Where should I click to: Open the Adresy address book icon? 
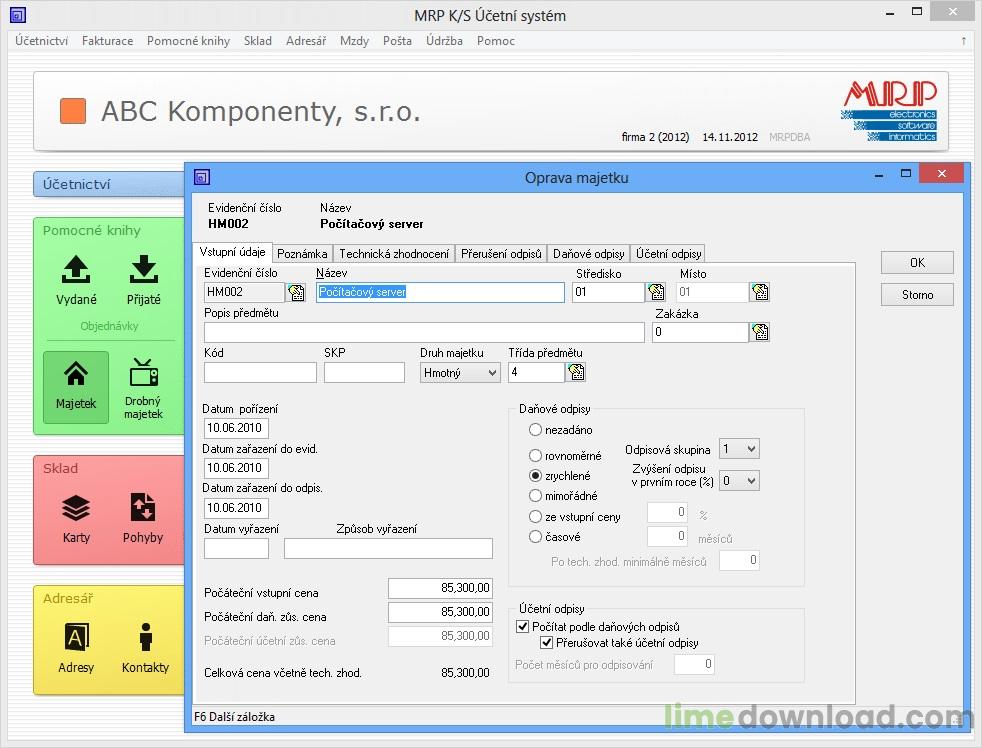(x=76, y=646)
